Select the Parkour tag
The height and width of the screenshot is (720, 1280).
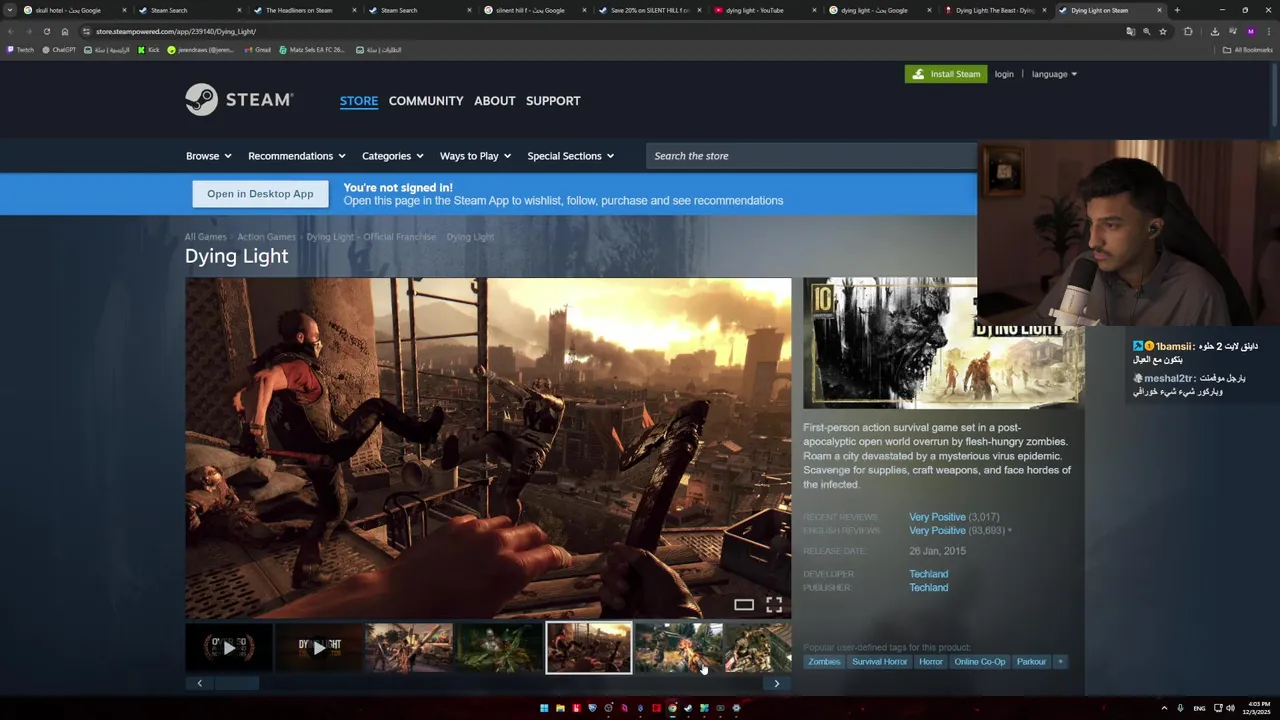pos(1031,662)
